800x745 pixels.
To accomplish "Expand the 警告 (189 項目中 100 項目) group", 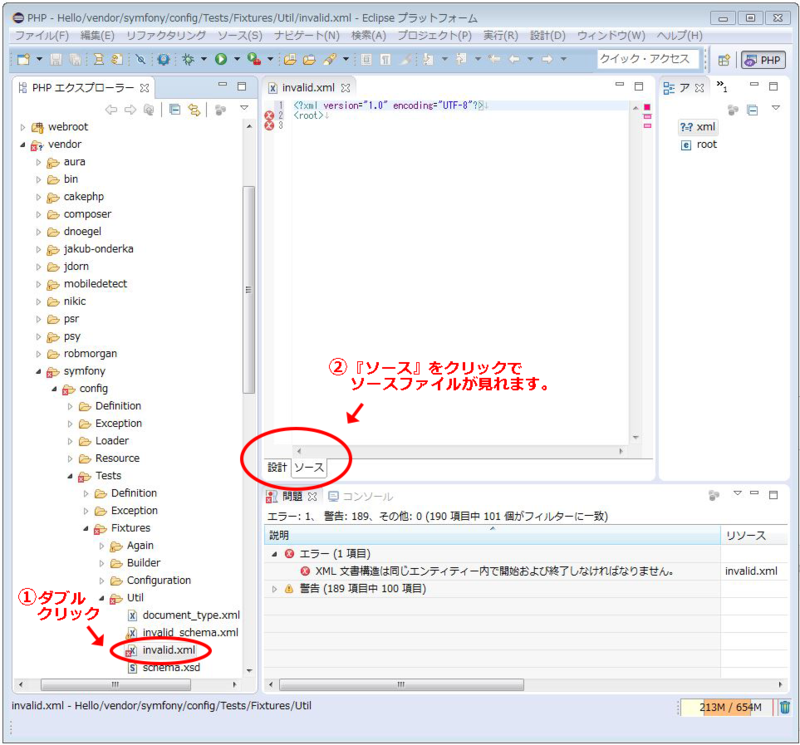I will point(274,589).
